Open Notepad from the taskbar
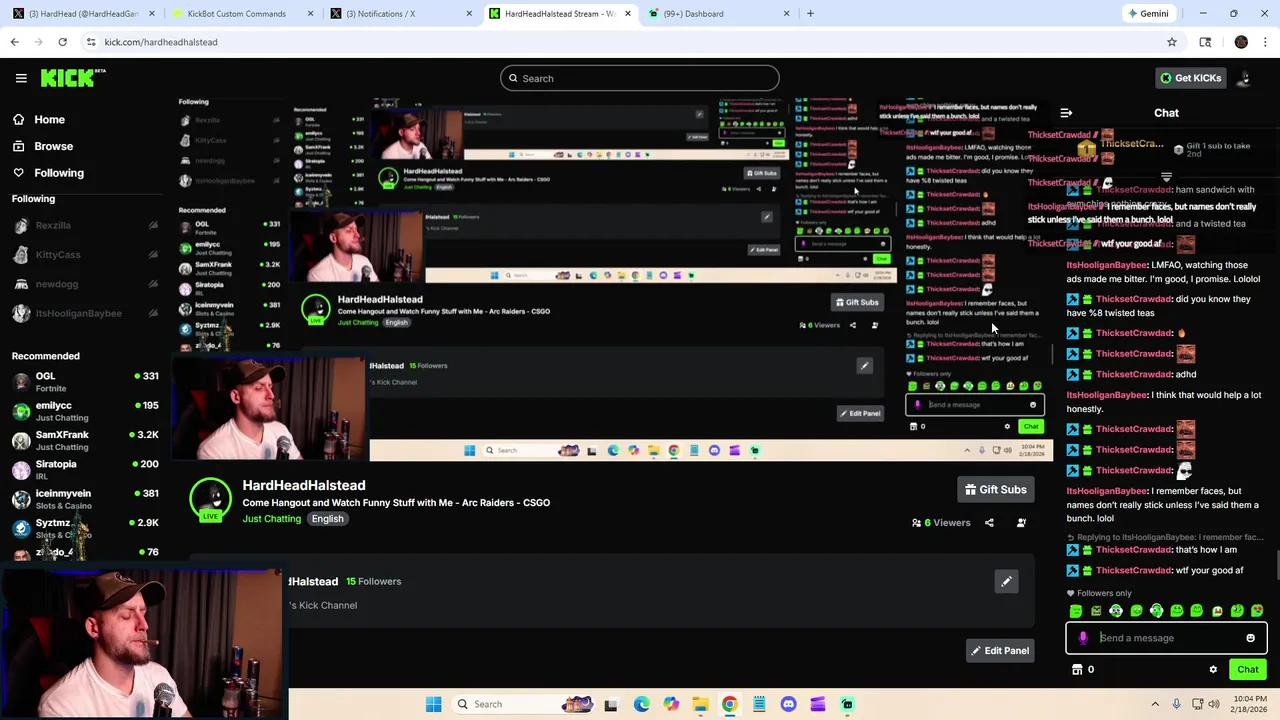The height and width of the screenshot is (720, 1280). point(759,704)
